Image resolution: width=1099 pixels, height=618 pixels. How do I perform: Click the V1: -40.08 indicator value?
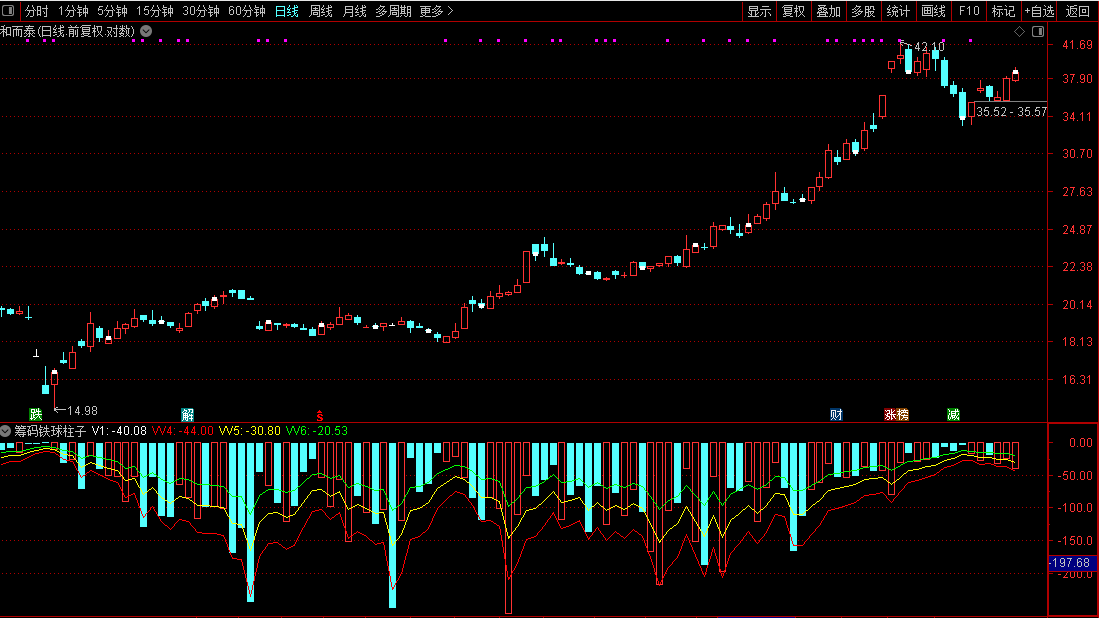coord(119,431)
